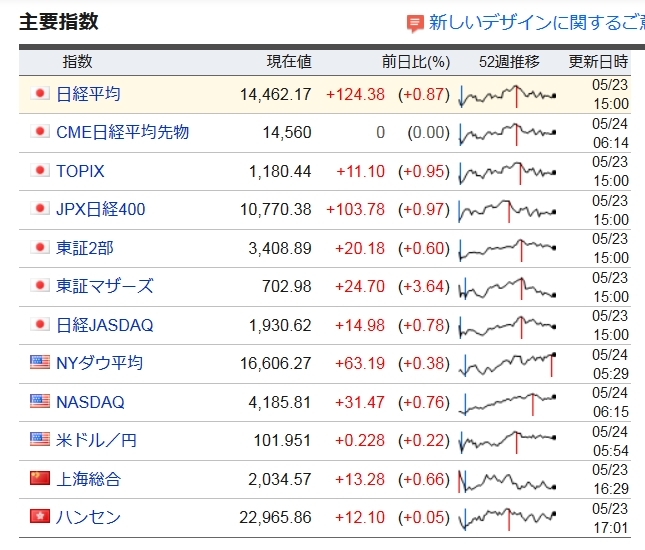Click the speech bubble icon beside 新しいデザイン
The image size is (645, 550).
coord(416,23)
